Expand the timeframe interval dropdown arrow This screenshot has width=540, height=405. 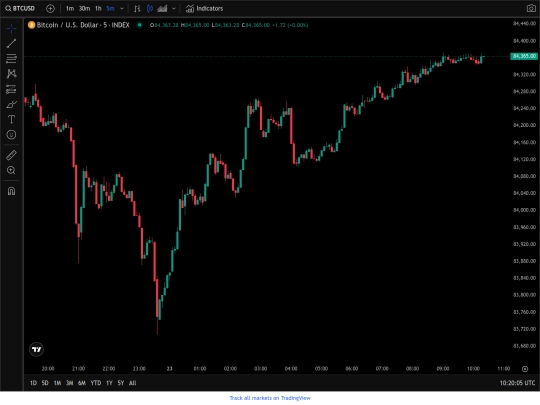click(122, 9)
